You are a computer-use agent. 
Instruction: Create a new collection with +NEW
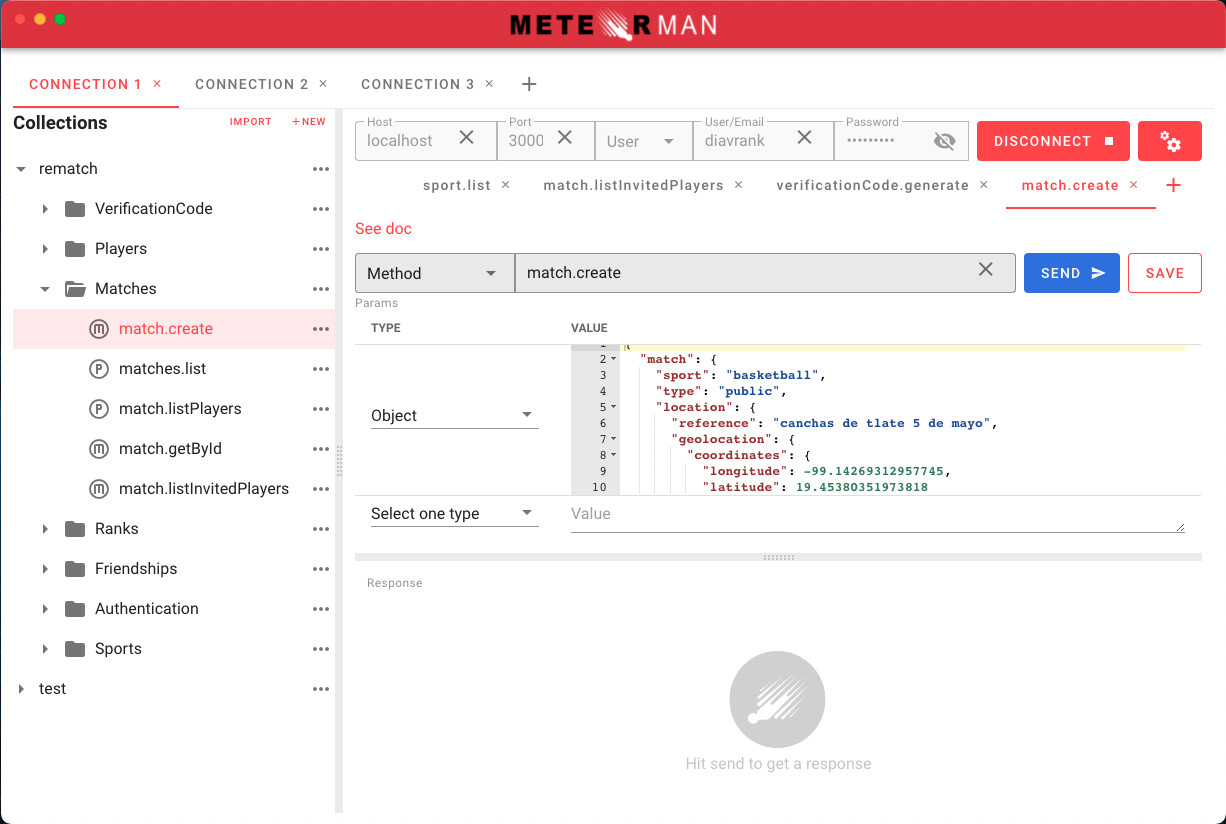[309, 122]
